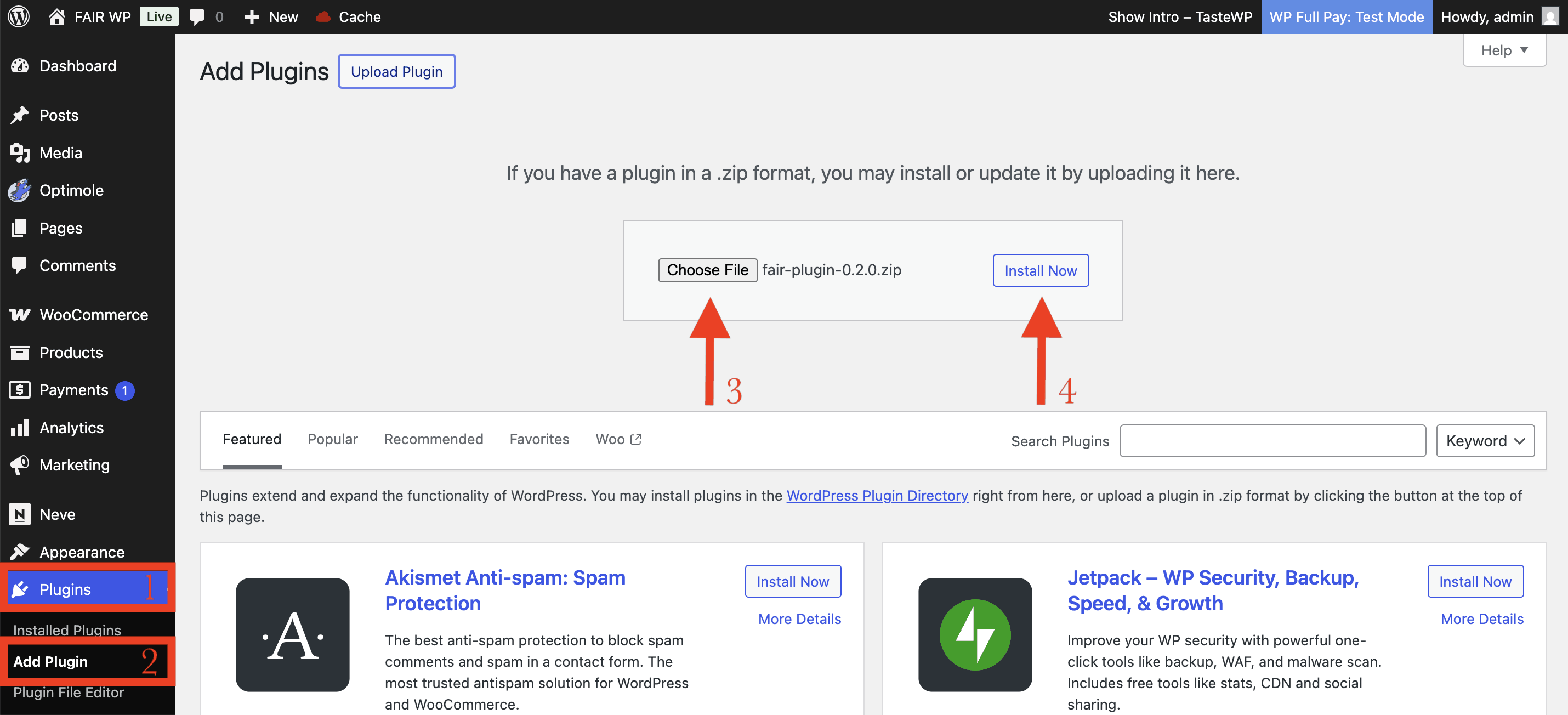Open the Howdy, admin account menu

pos(1487,16)
